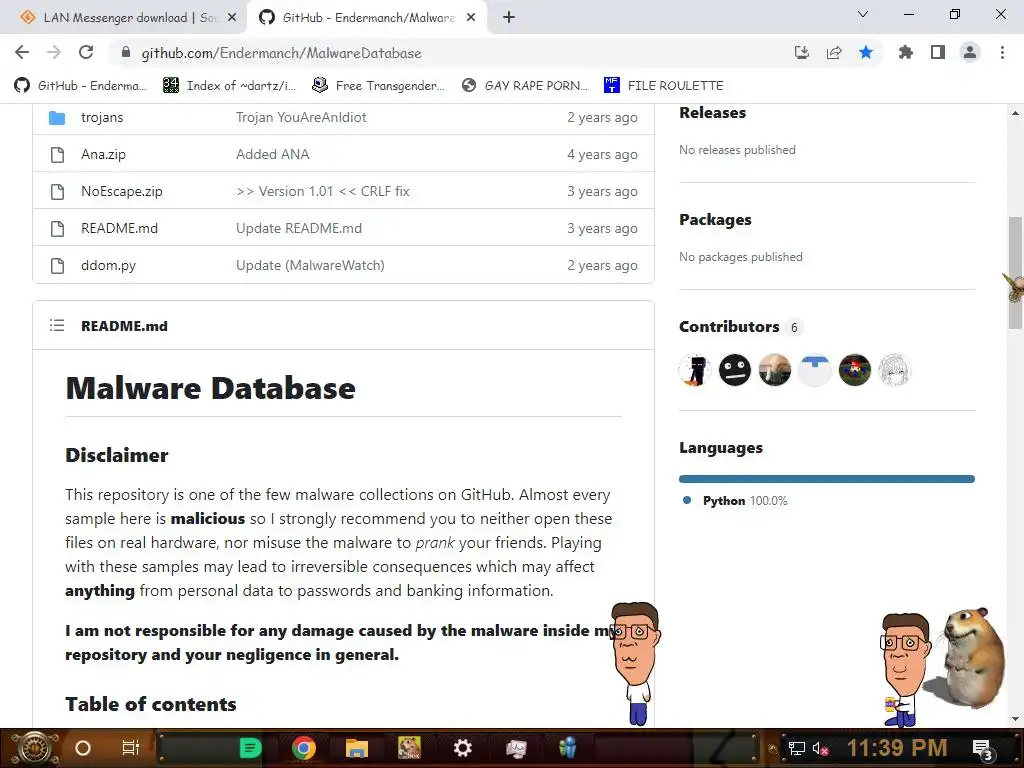Go back to the previous page
This screenshot has width=1024, height=768.
22,52
